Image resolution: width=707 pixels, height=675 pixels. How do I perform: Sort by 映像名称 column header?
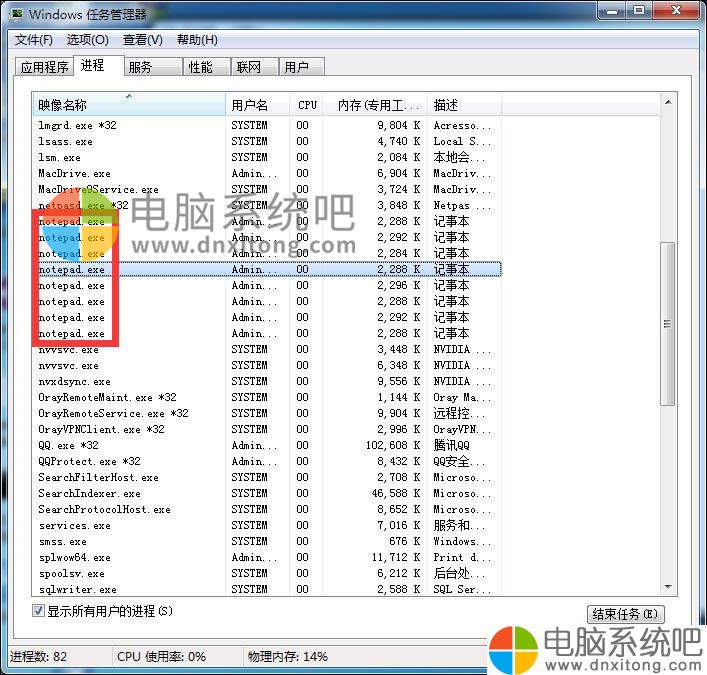pos(129,105)
